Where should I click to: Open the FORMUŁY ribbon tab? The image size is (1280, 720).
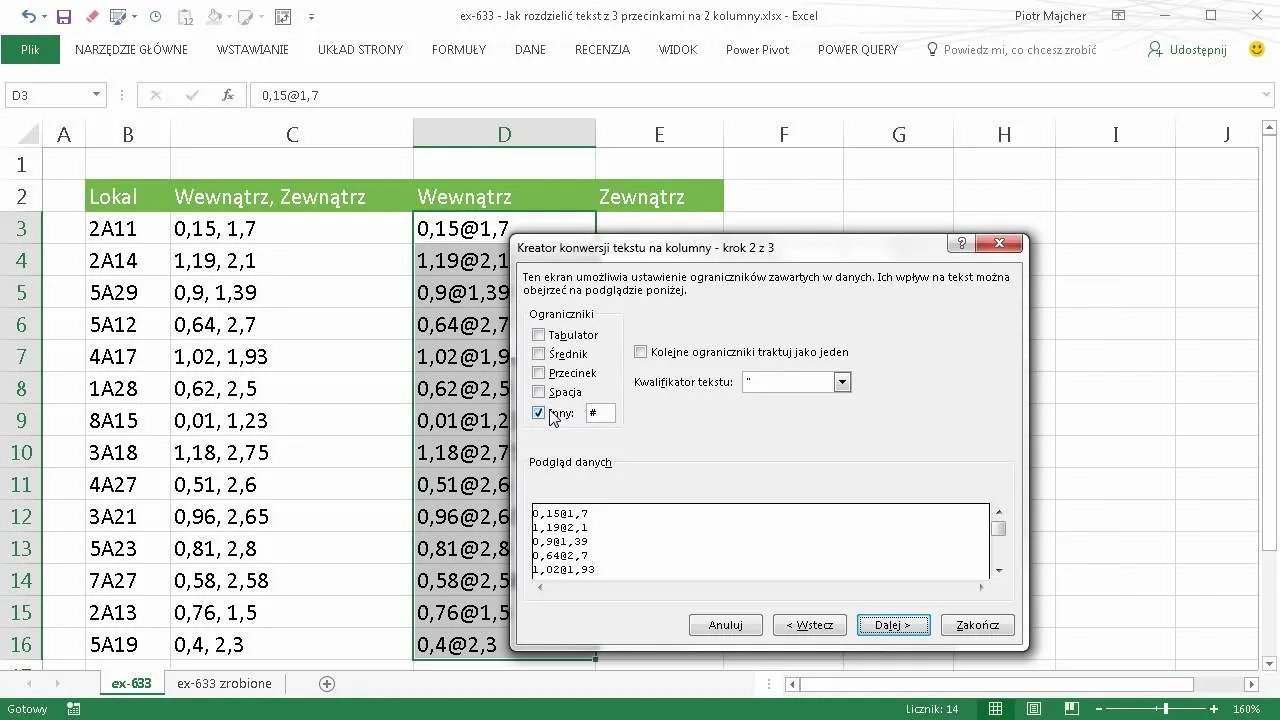[x=458, y=49]
